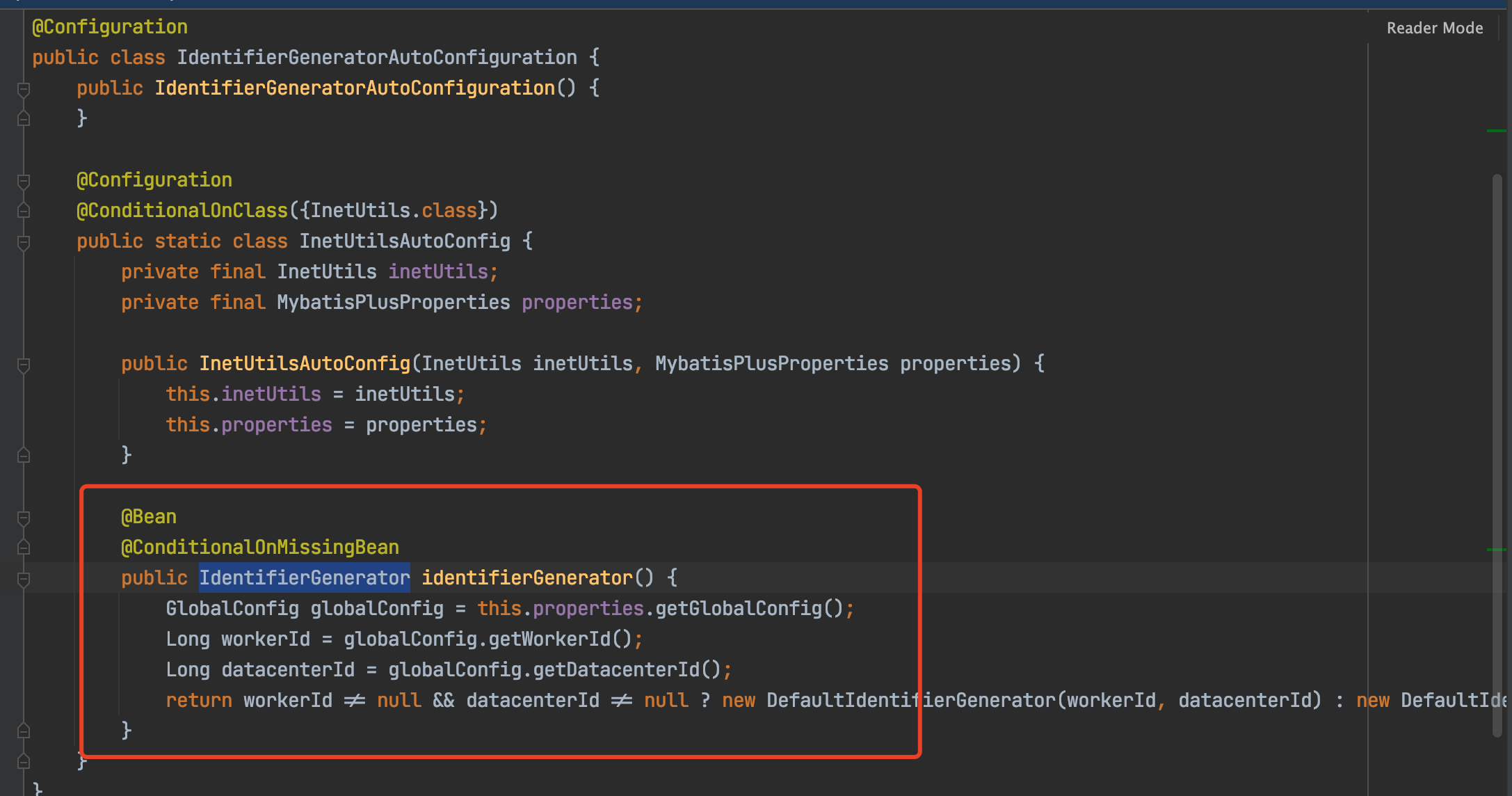Image resolution: width=1512 pixels, height=796 pixels.
Task: Click fold marker beside inner @Configuration annotation
Action: (x=23, y=181)
